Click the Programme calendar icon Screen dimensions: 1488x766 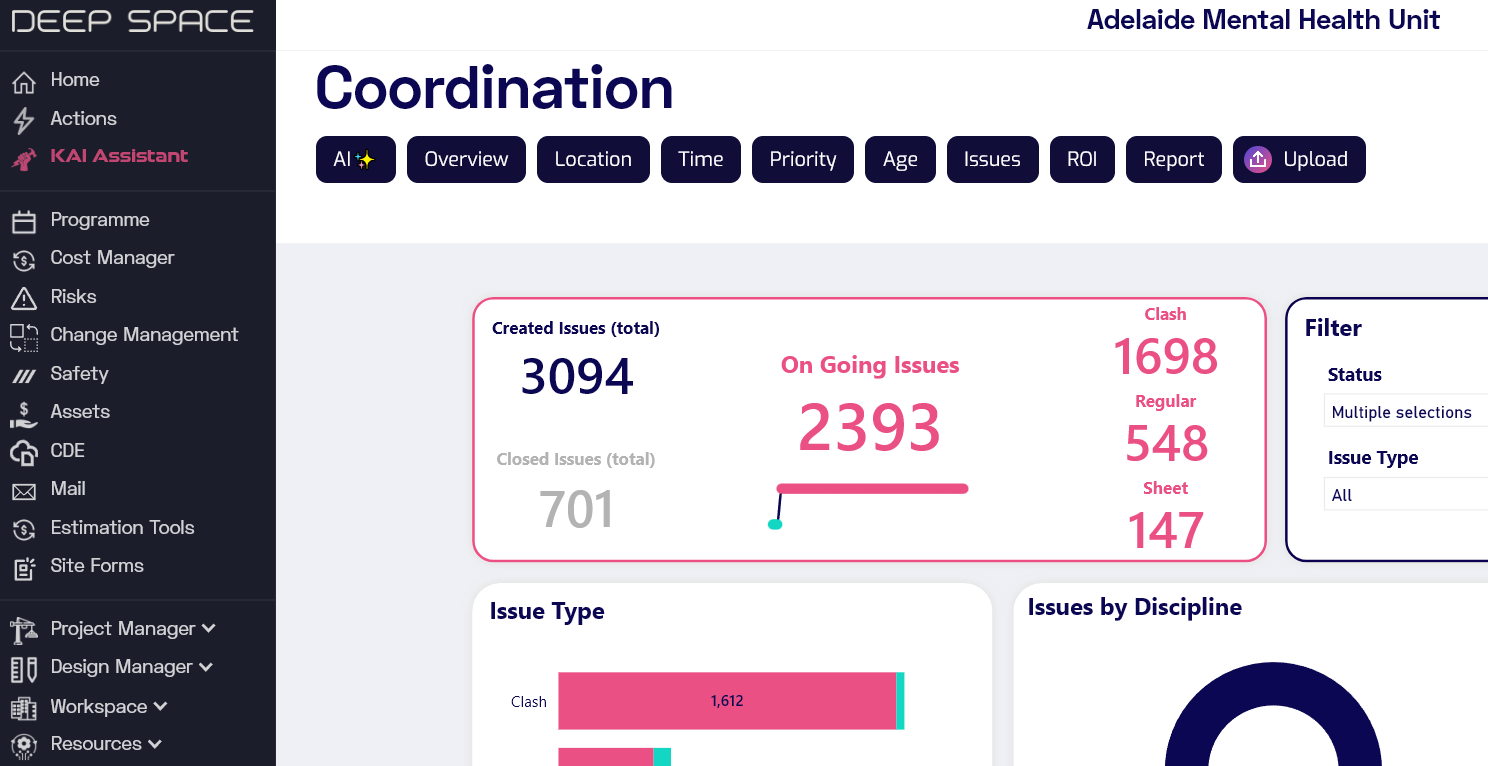tap(24, 221)
